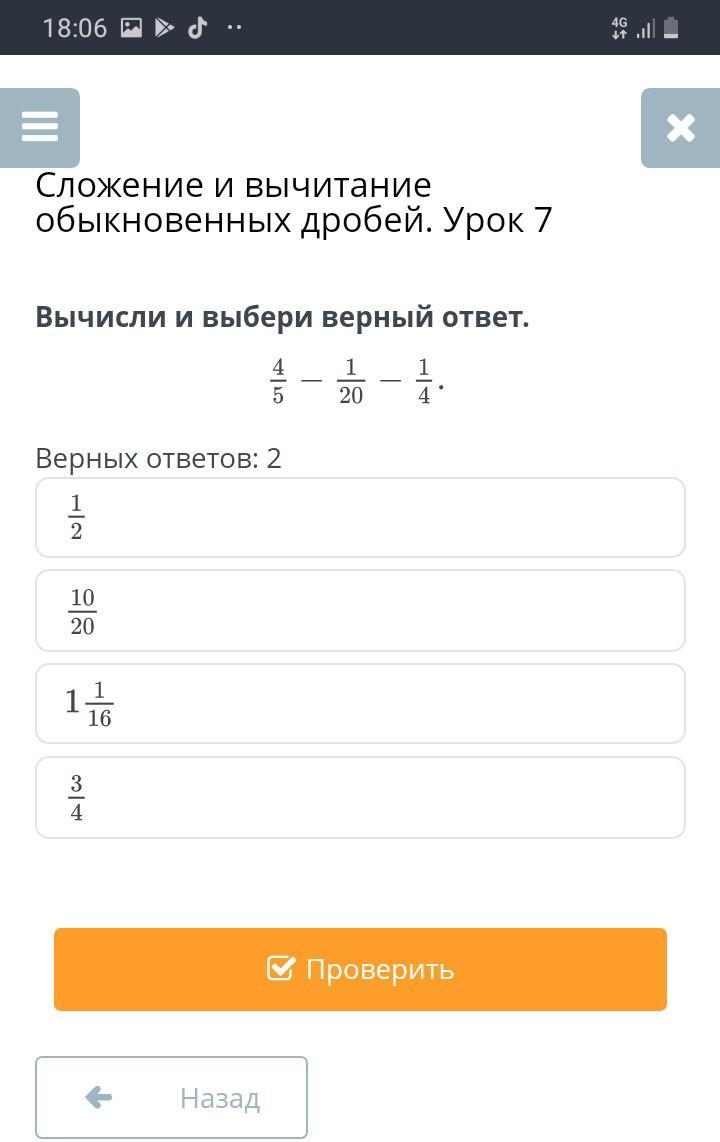Select answer option 3/4

point(360,797)
